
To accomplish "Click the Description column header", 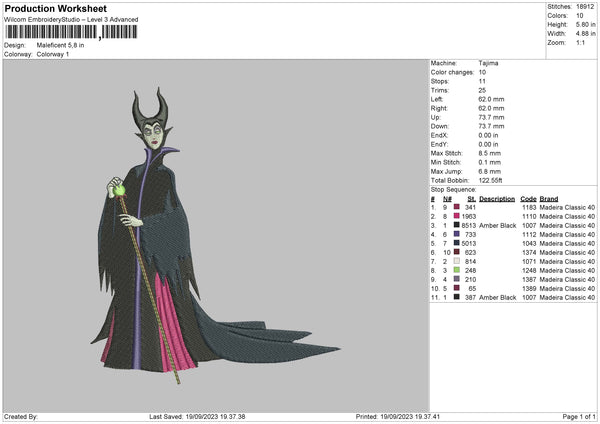I will [497, 199].
